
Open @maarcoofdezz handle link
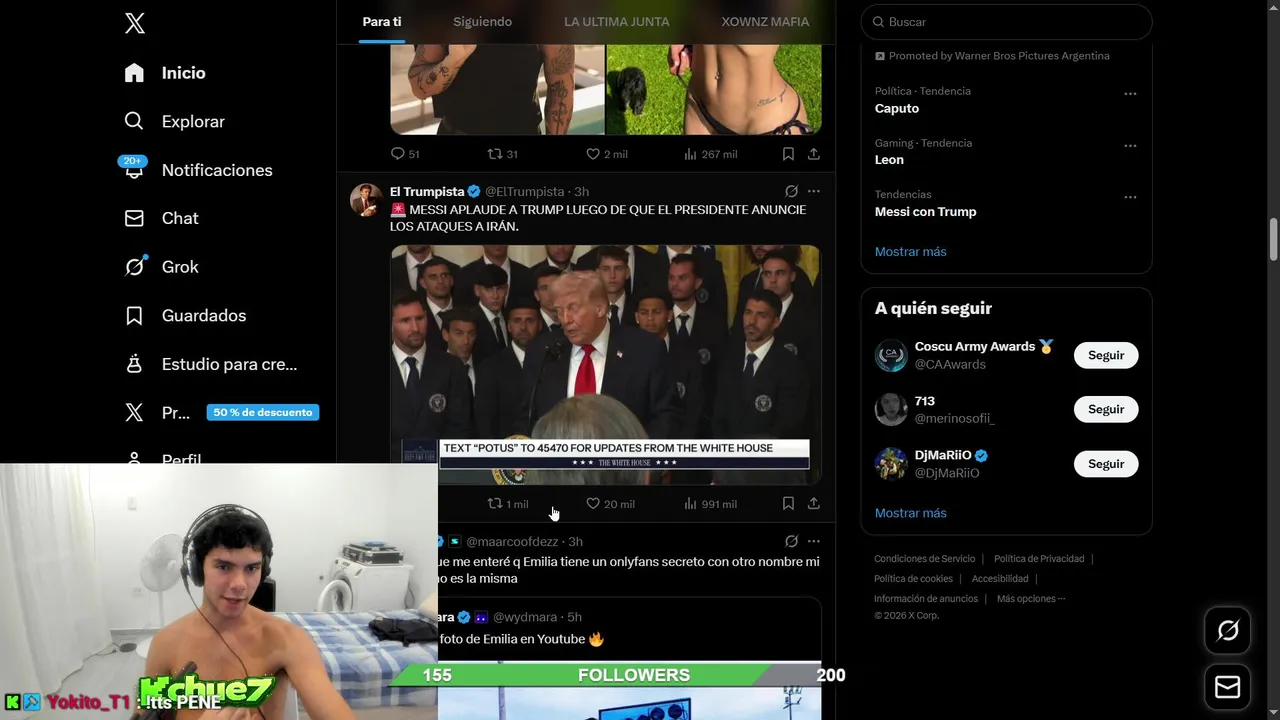click(x=512, y=542)
